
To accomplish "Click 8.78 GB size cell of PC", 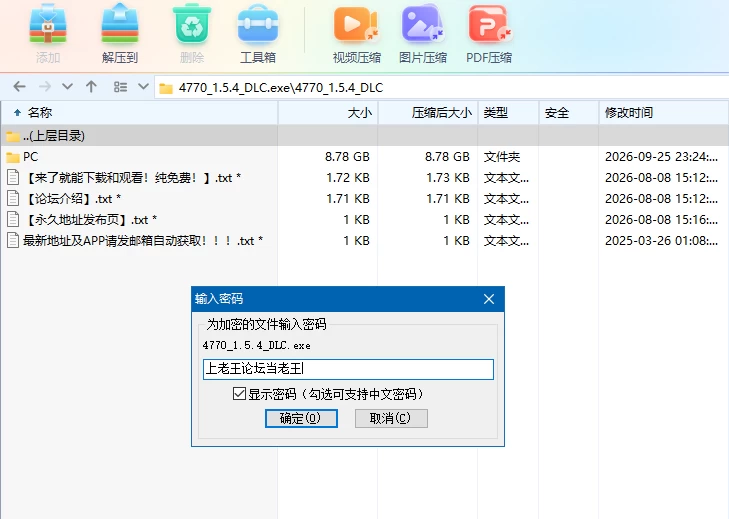I will [x=347, y=157].
